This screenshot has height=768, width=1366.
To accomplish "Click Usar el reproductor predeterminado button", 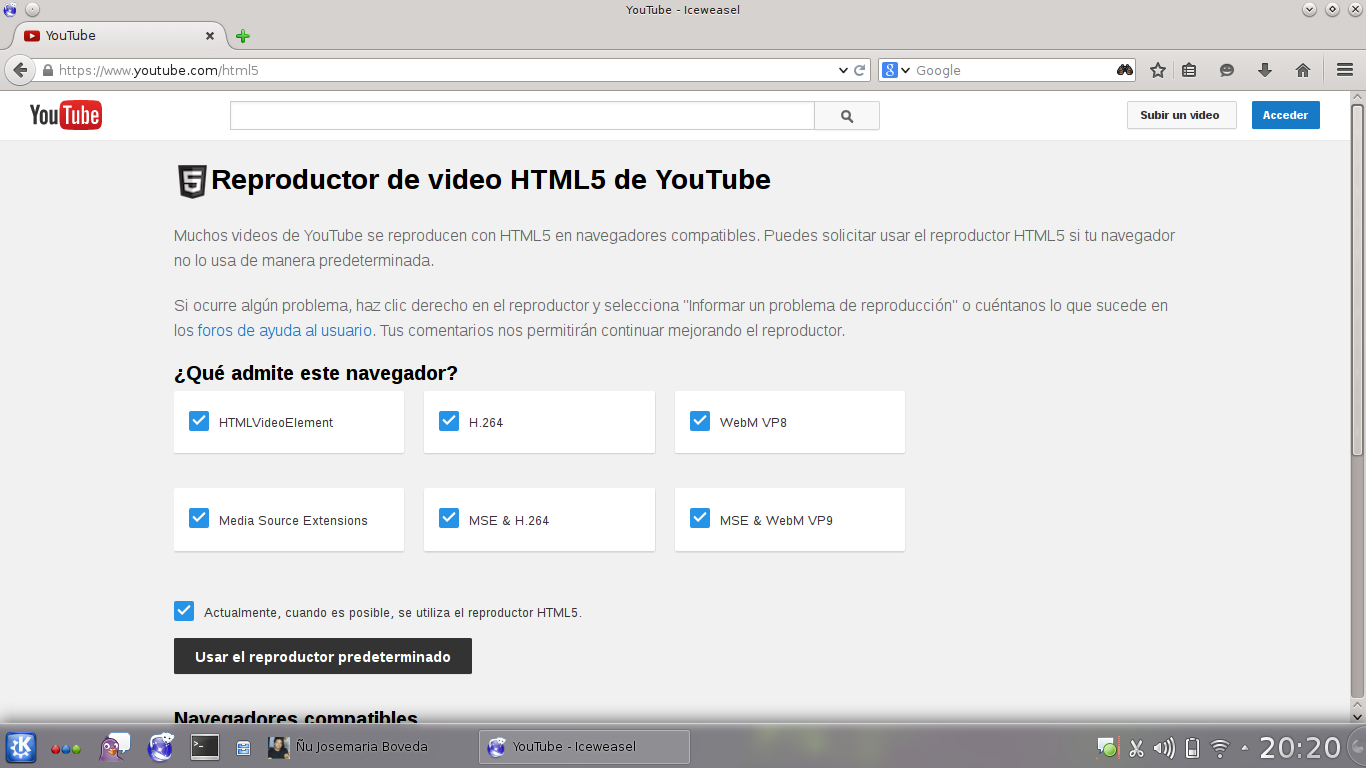I will 323,657.
